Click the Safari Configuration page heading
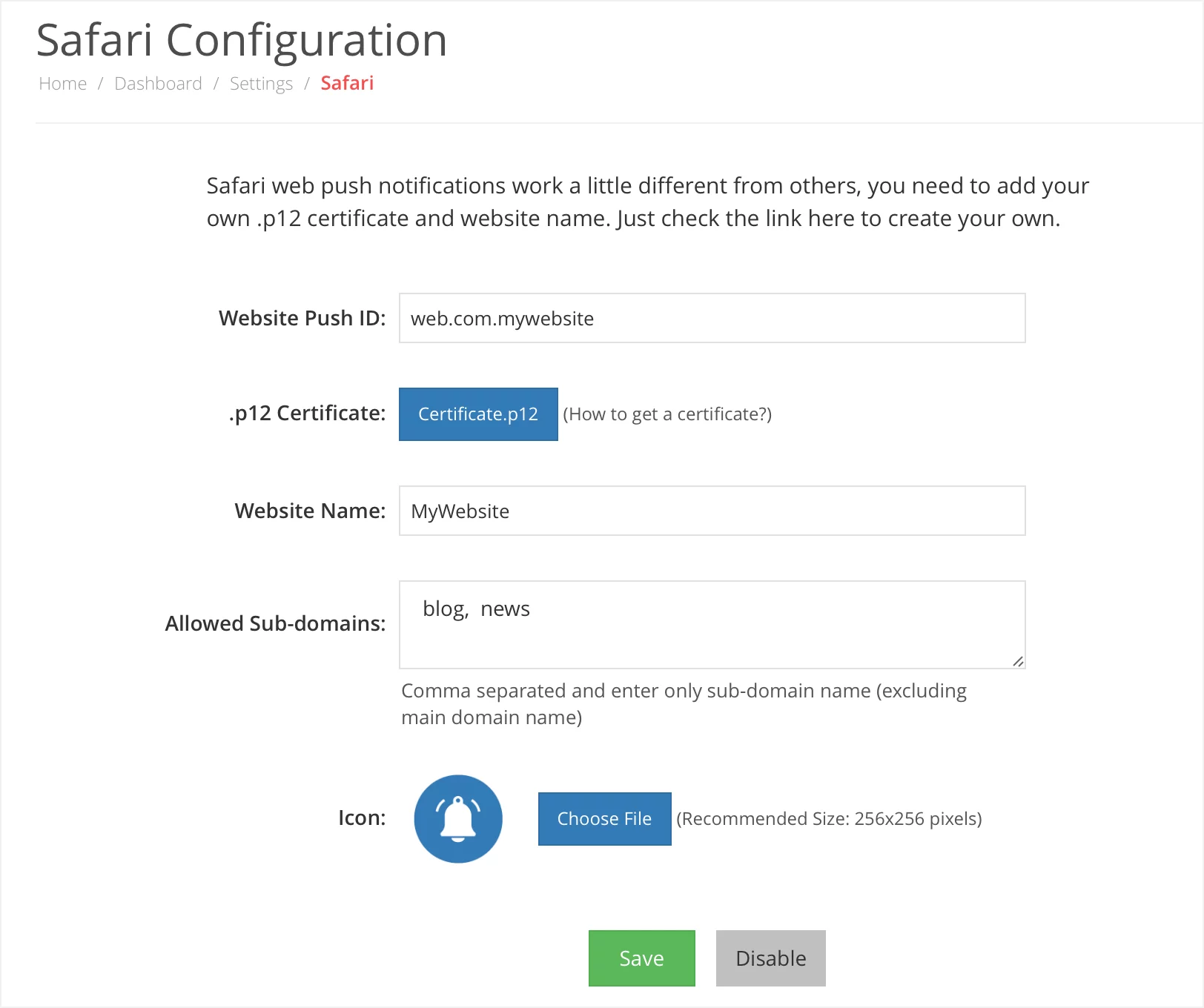The height and width of the screenshot is (1008, 1204). (x=242, y=40)
